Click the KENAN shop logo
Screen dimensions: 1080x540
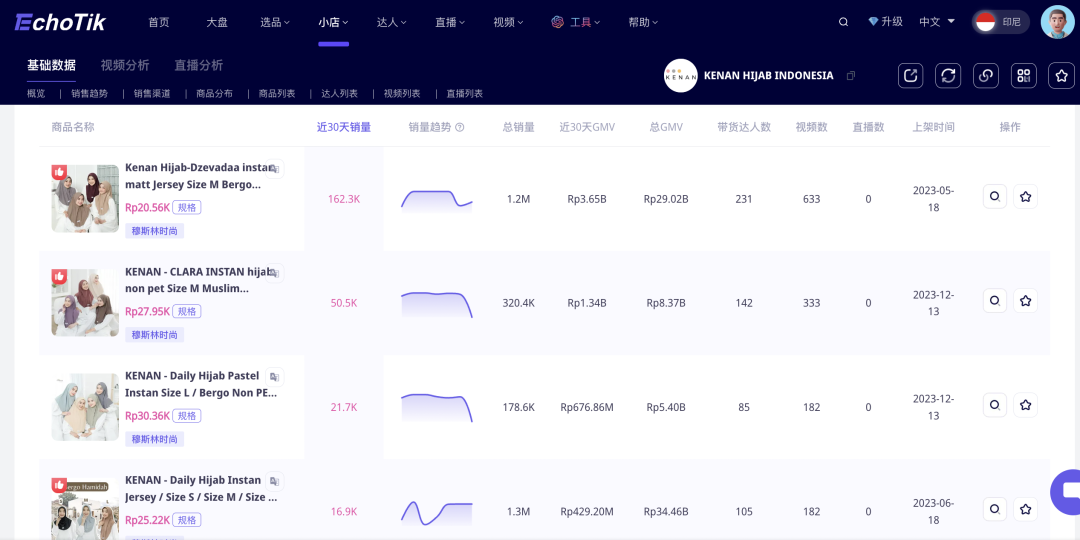[x=681, y=76]
